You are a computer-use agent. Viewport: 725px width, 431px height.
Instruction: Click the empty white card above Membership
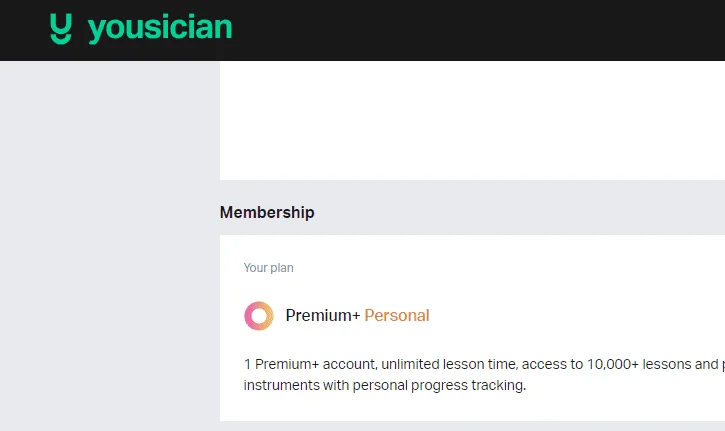tap(472, 120)
